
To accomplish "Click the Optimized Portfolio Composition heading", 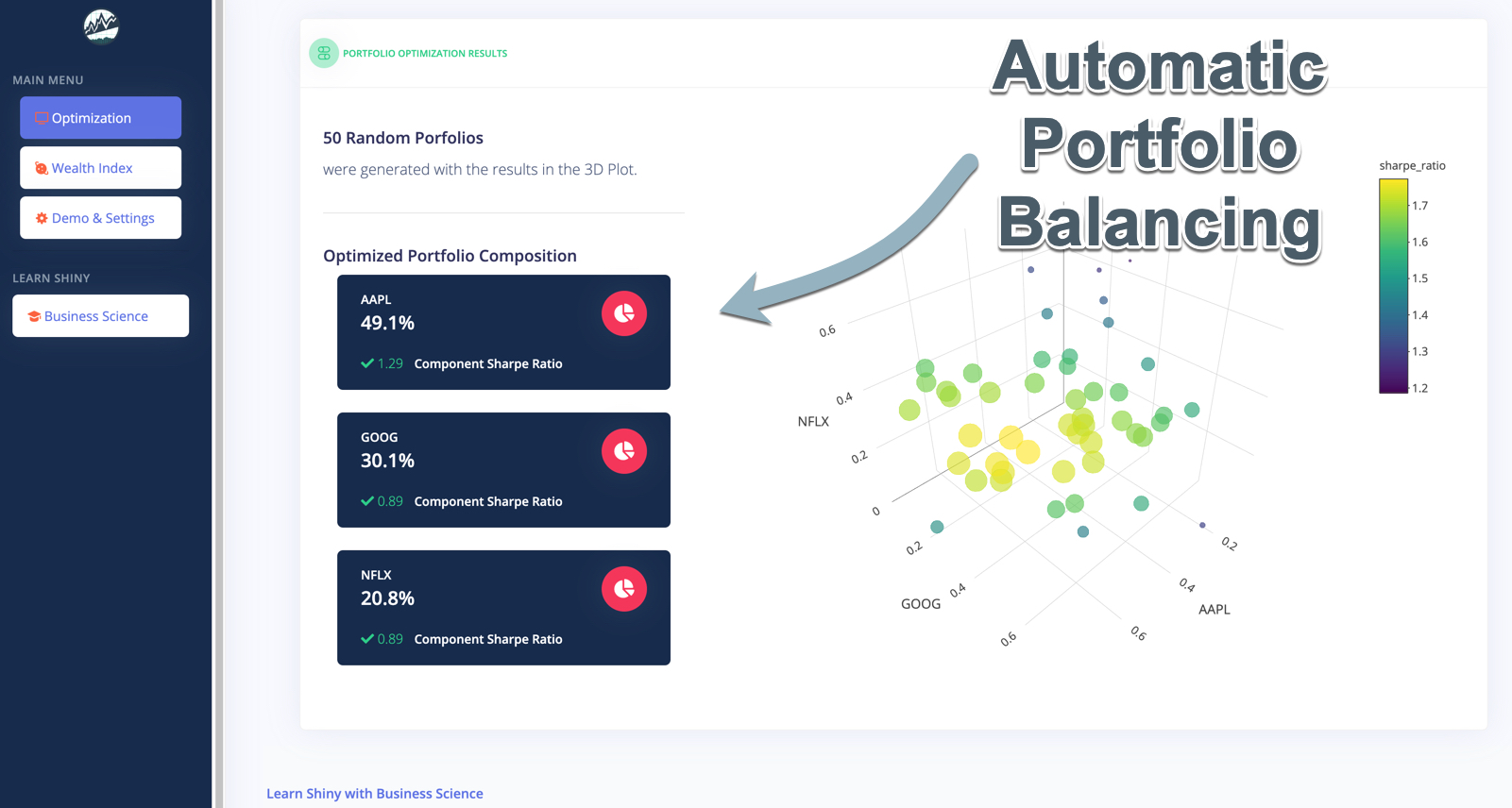I will 450,256.
